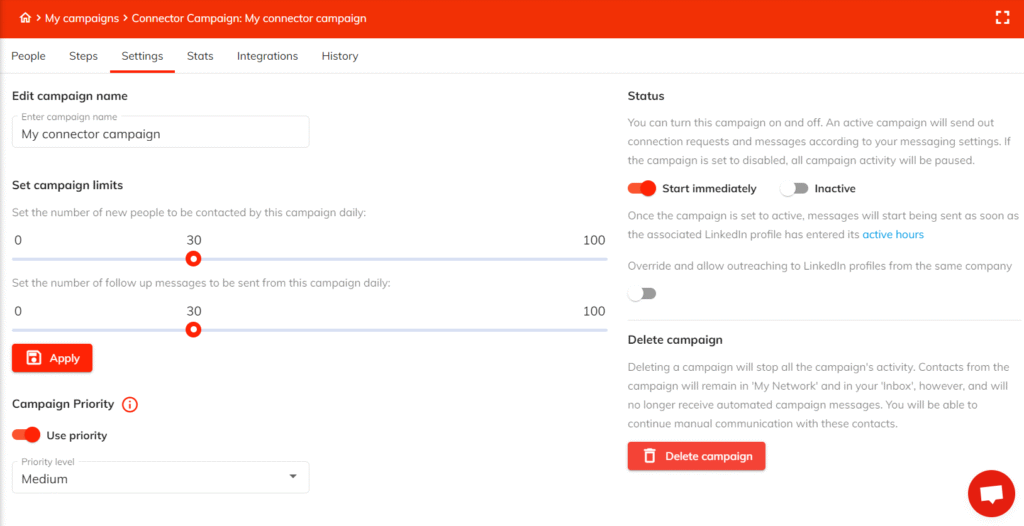Click the Campaign Priority info icon
Screen dimensions: 1024x526
click(129, 405)
